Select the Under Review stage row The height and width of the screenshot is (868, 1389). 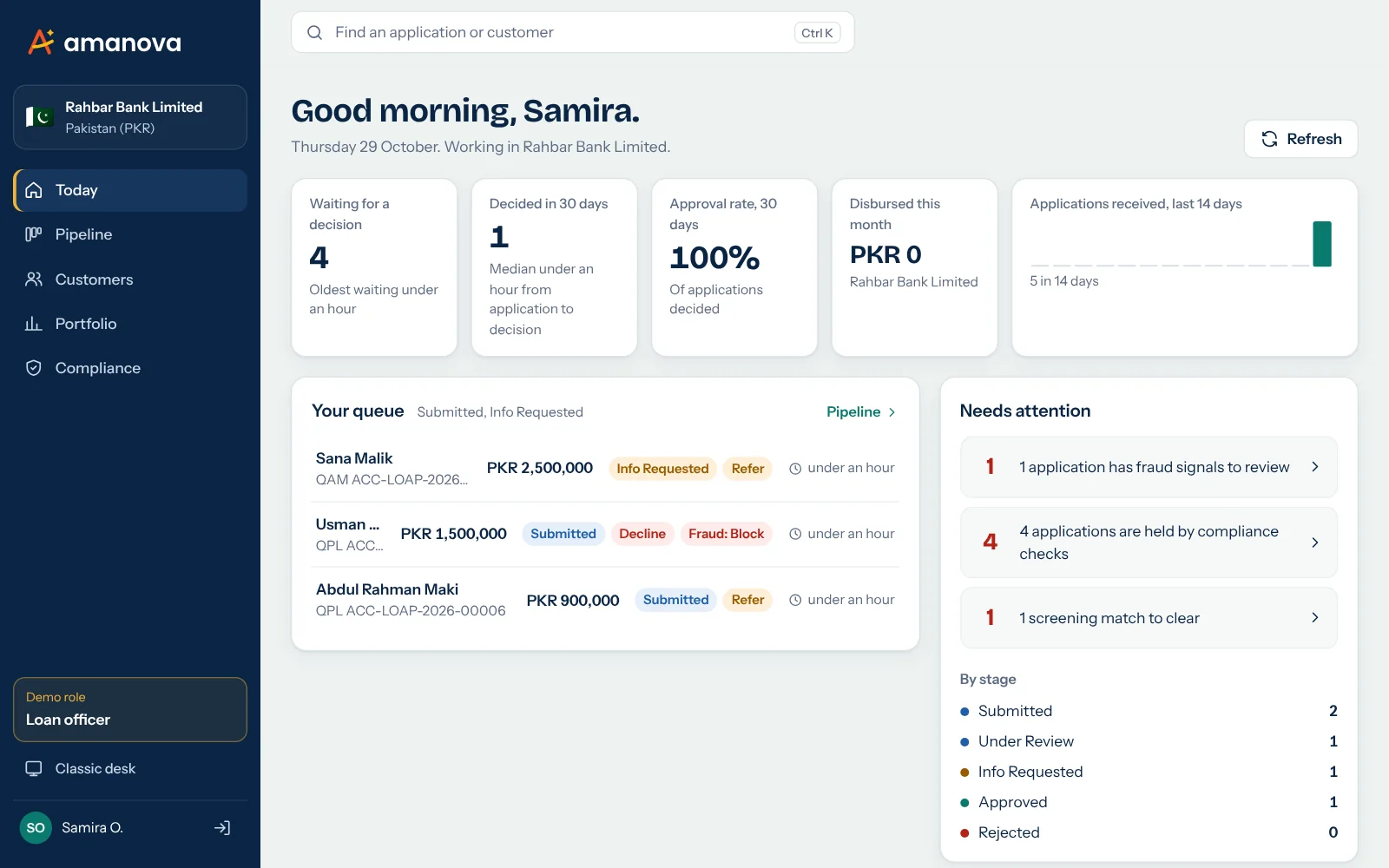tap(1149, 741)
